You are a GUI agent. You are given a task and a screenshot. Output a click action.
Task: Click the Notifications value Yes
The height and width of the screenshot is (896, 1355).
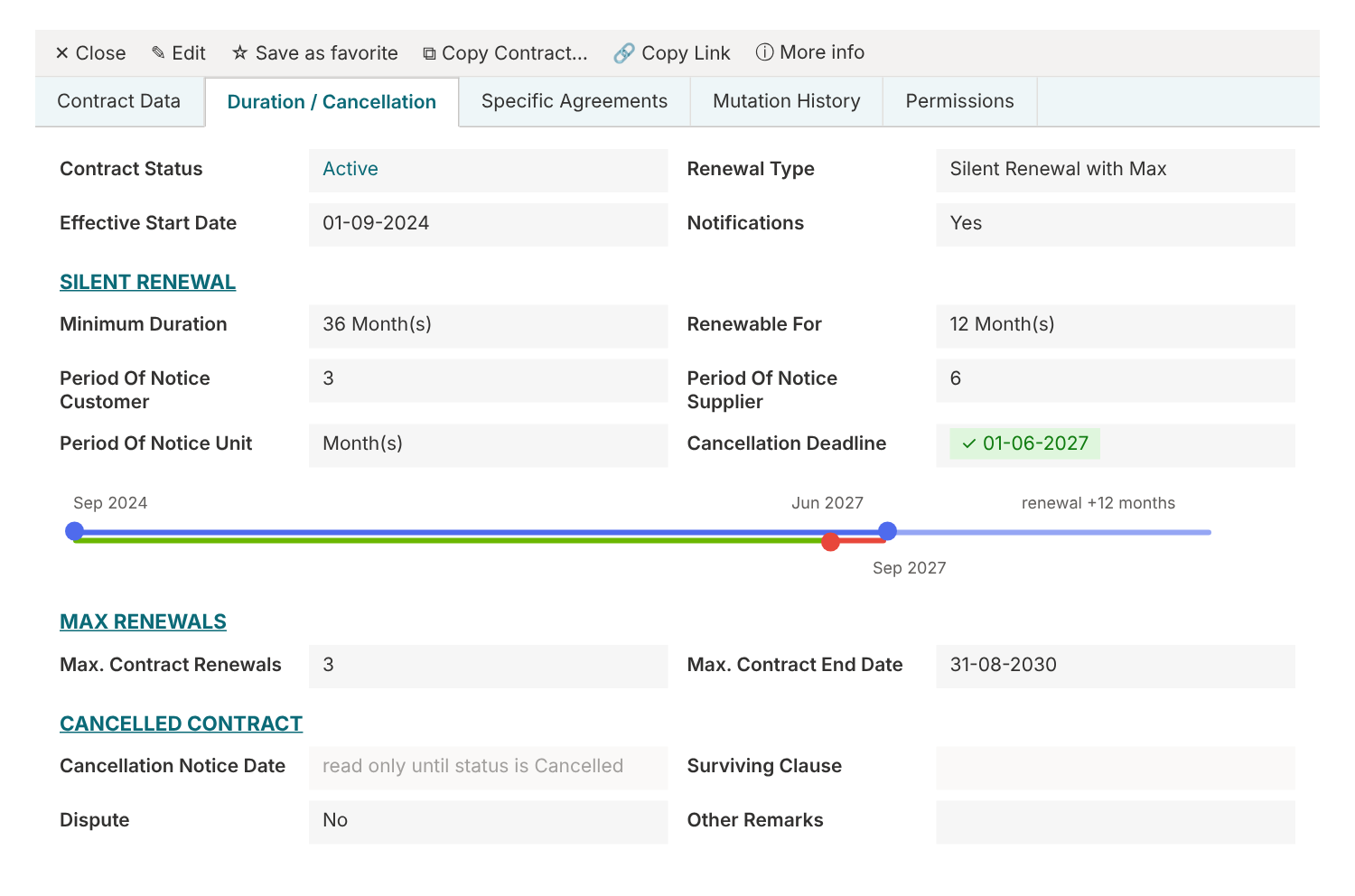[1115, 224]
